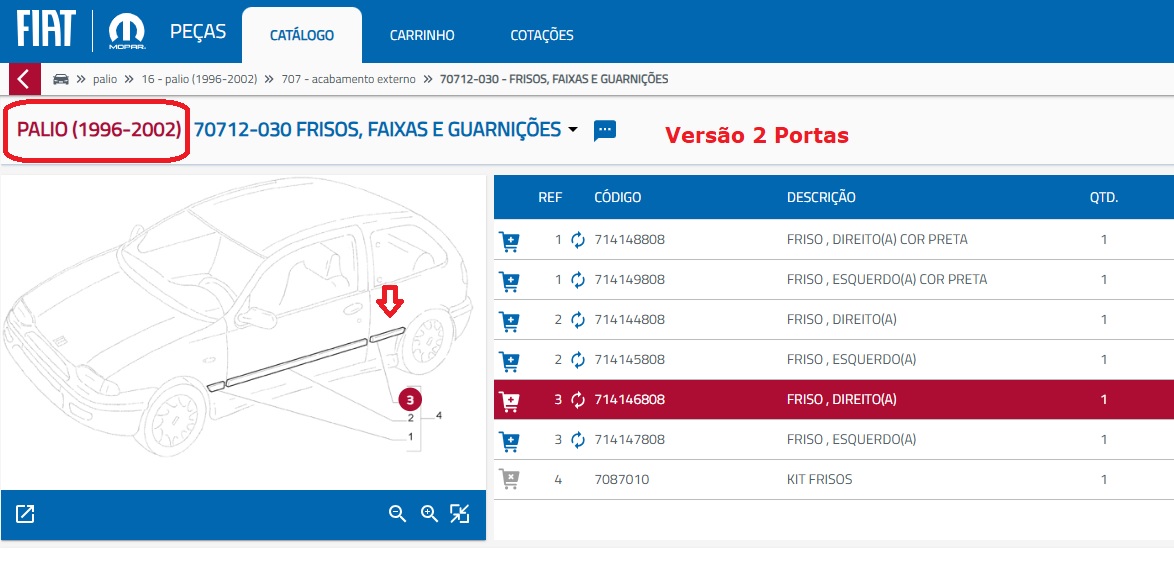Screen dimensions: 1174x567
Task: Select the Kit Frisos row 7087010
Action: tap(820, 480)
